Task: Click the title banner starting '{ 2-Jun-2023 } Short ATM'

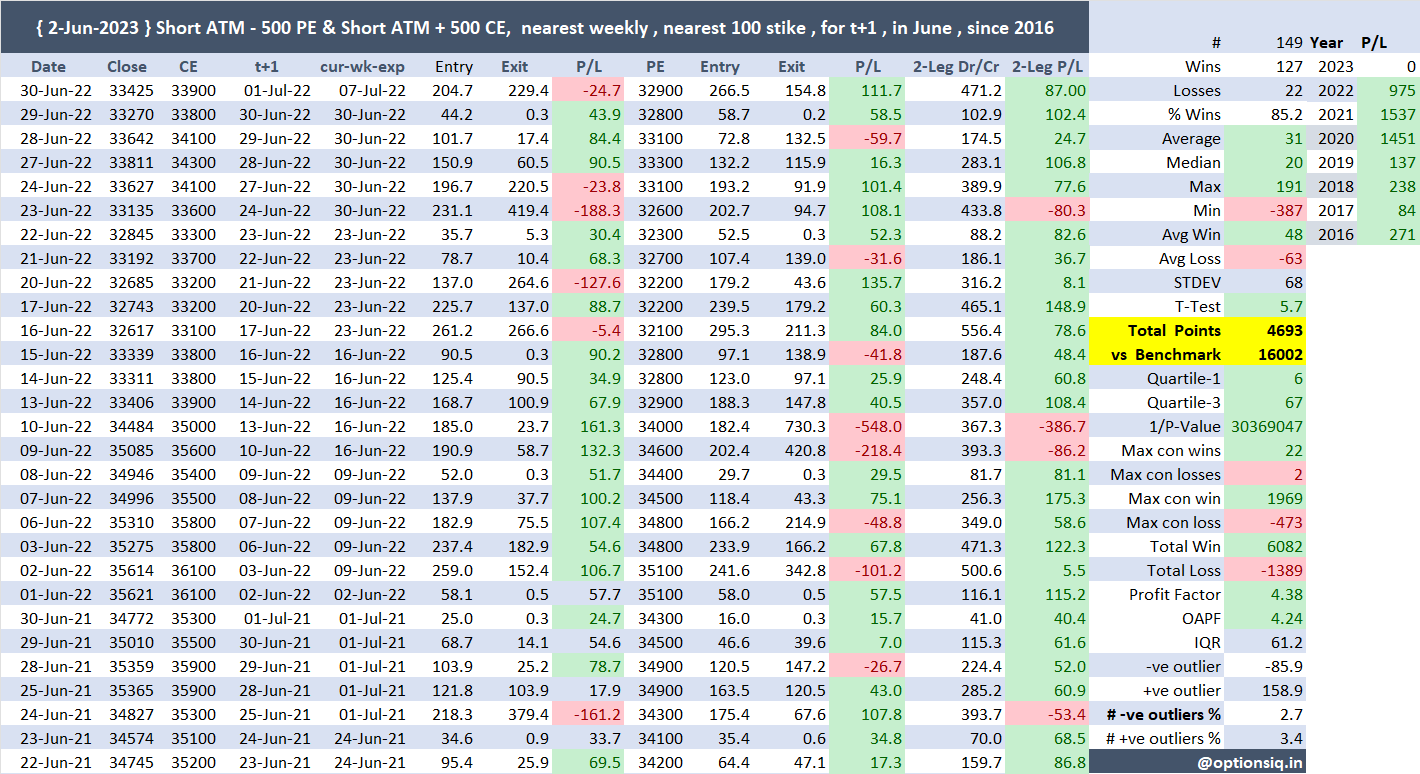Action: [x=544, y=27]
